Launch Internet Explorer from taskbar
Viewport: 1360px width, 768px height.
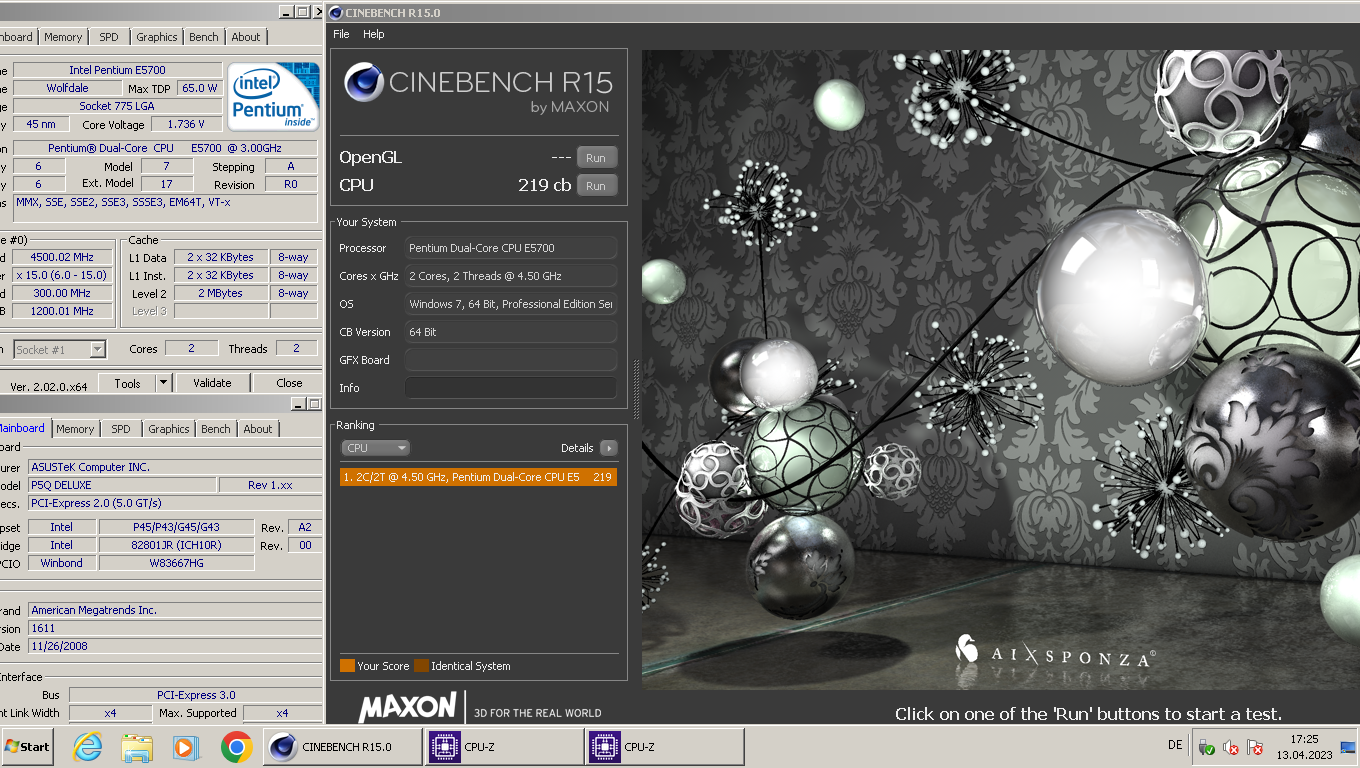(88, 747)
